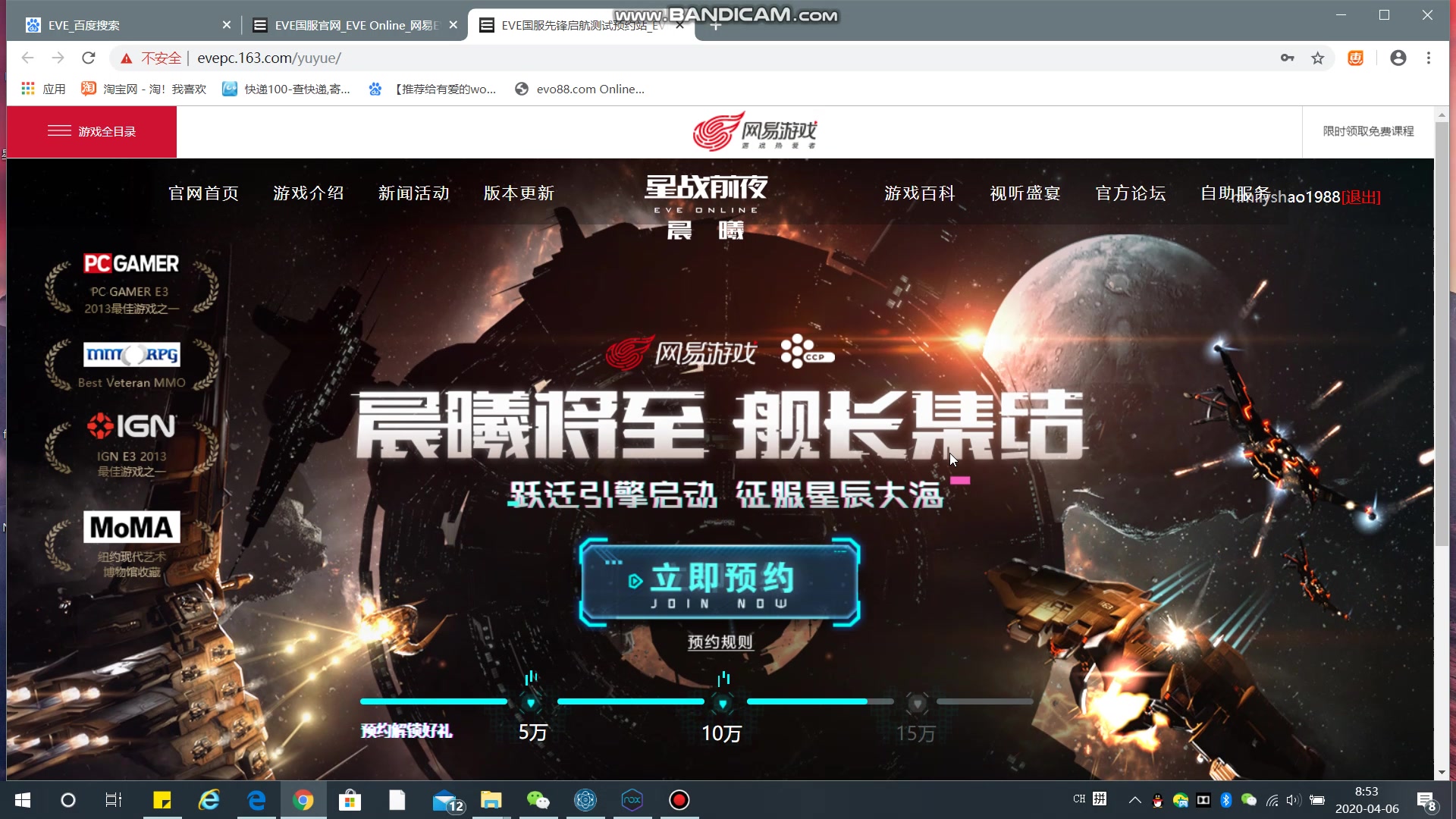
Task: Open the saved passwords key icon
Action: [x=1287, y=58]
